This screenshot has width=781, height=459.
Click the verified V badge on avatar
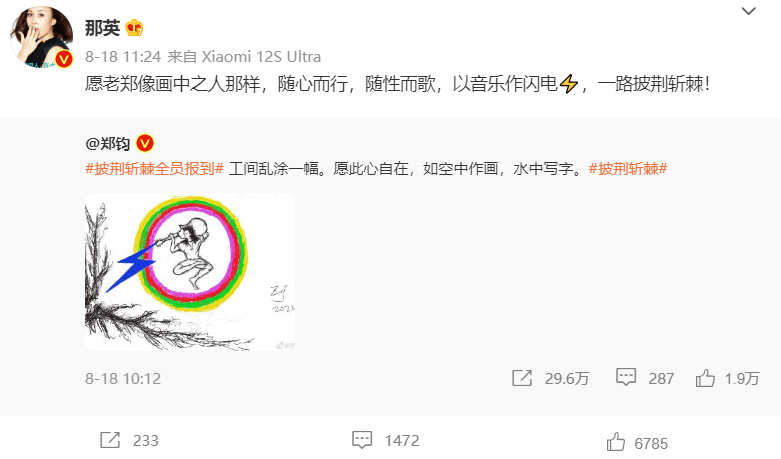[64, 60]
